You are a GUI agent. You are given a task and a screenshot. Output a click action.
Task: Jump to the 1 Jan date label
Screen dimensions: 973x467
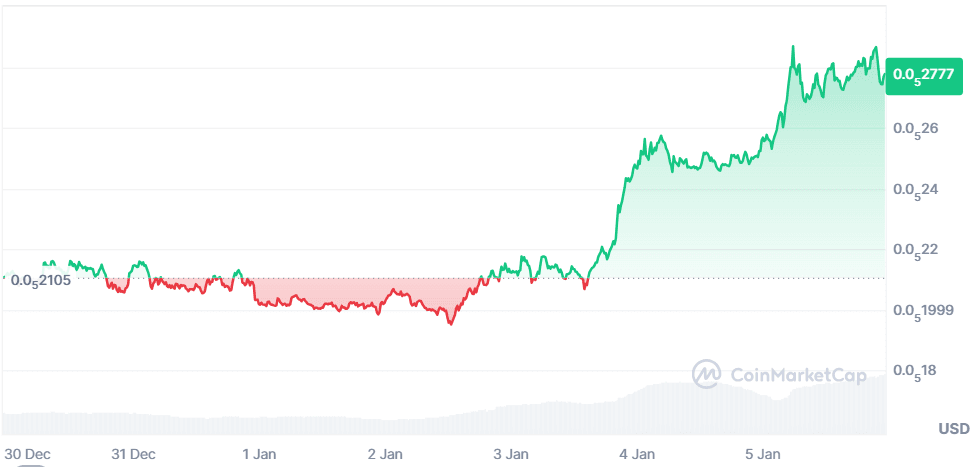point(260,454)
